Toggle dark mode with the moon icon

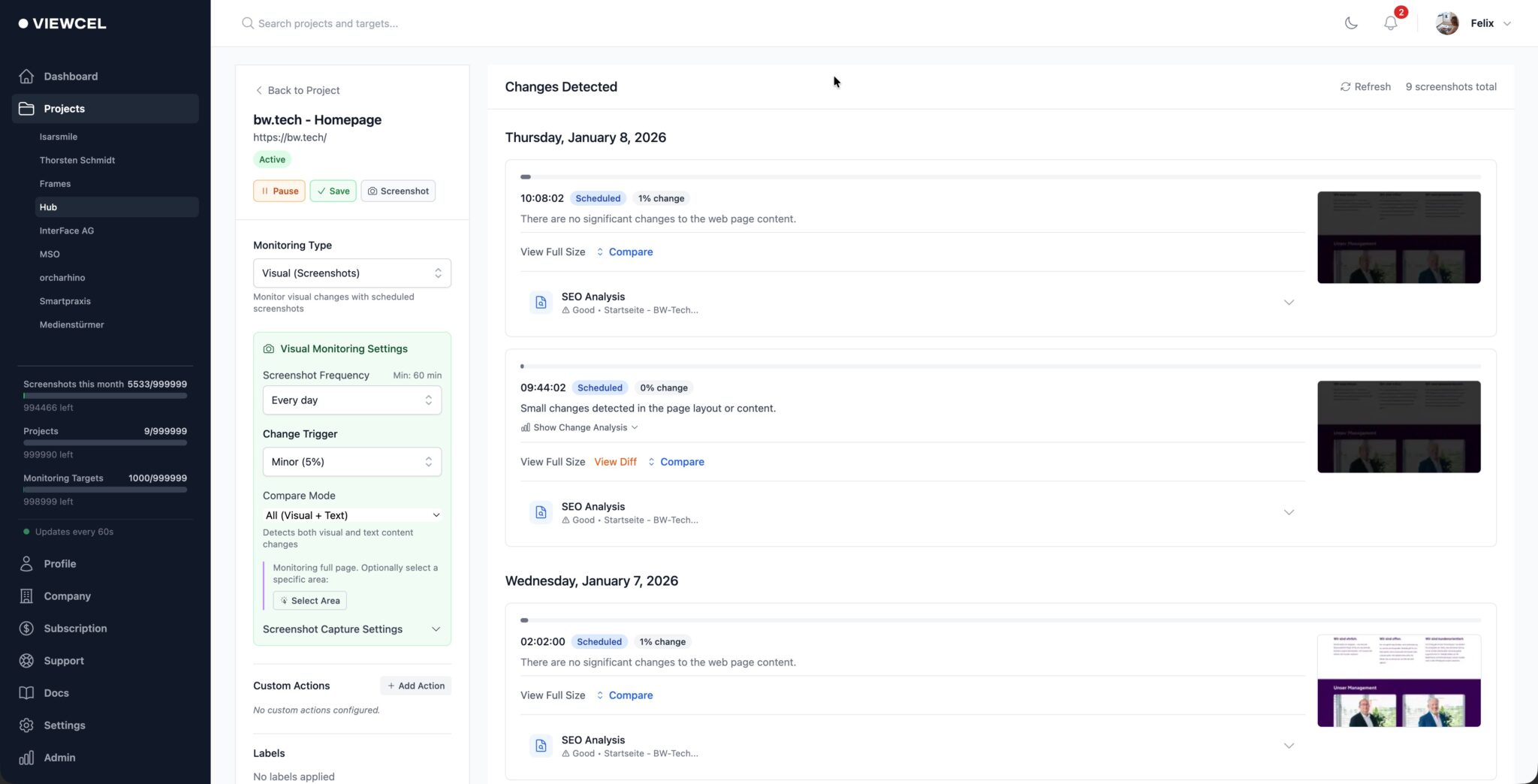(x=1351, y=23)
